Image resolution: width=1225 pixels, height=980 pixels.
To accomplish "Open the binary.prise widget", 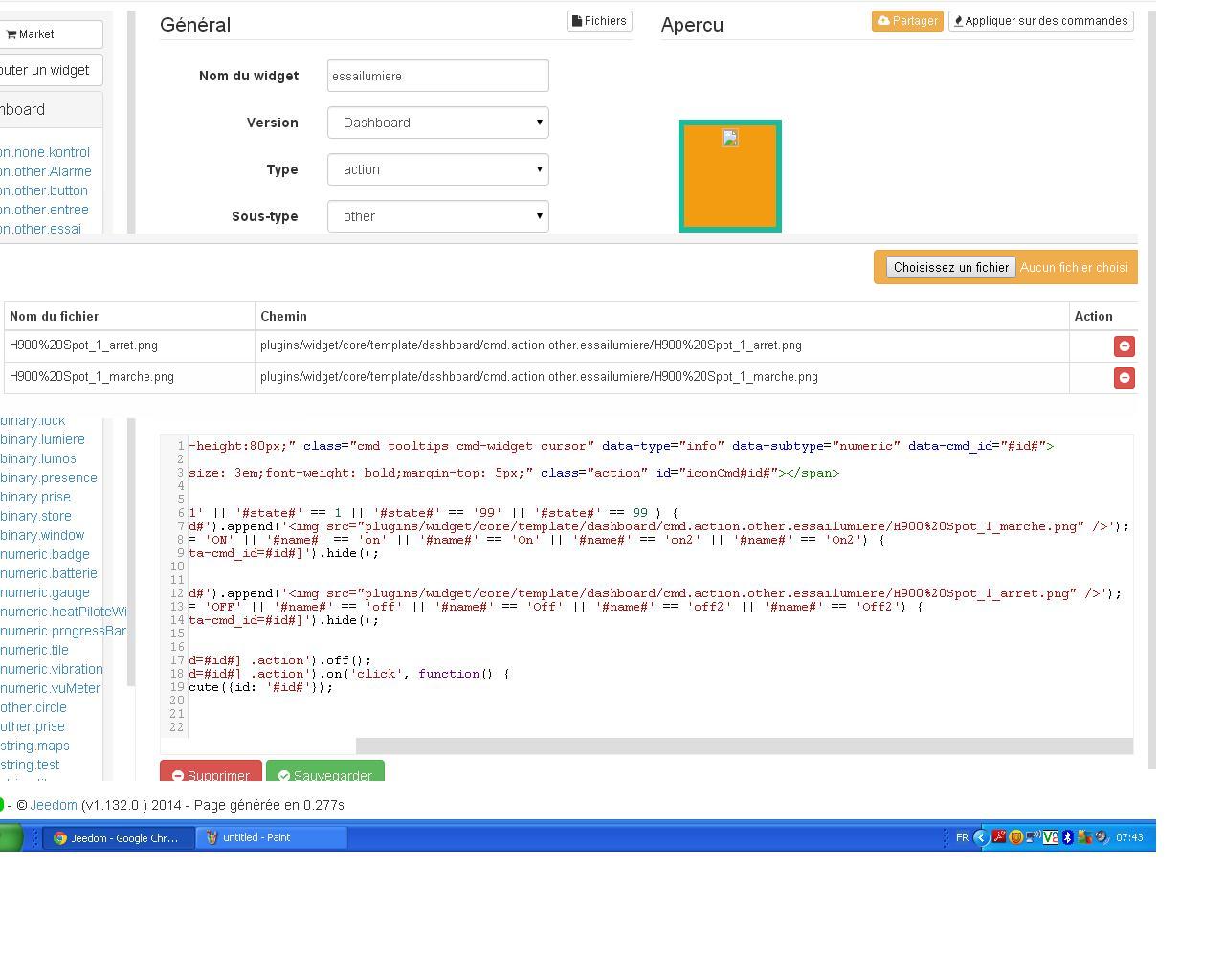I will [x=35, y=497].
